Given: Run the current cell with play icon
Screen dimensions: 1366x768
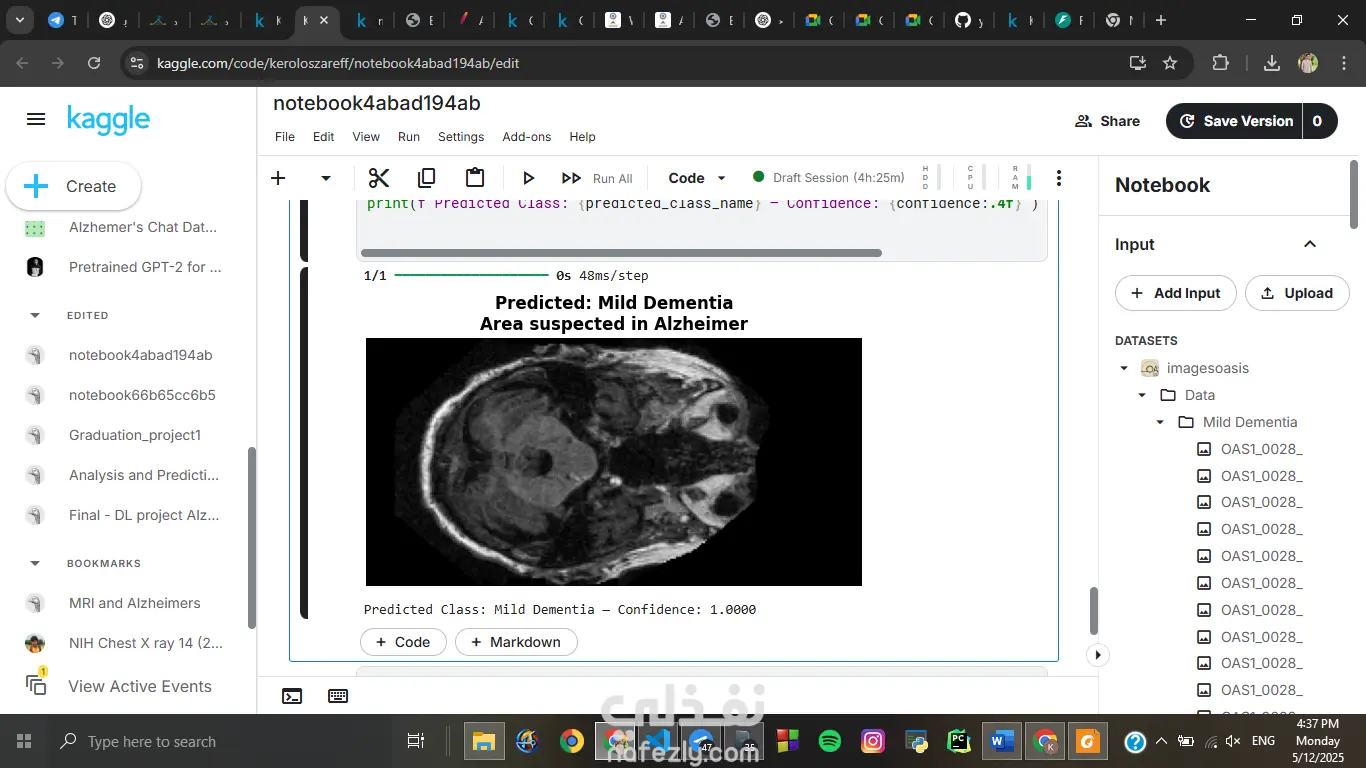Looking at the screenshot, I should 528,178.
